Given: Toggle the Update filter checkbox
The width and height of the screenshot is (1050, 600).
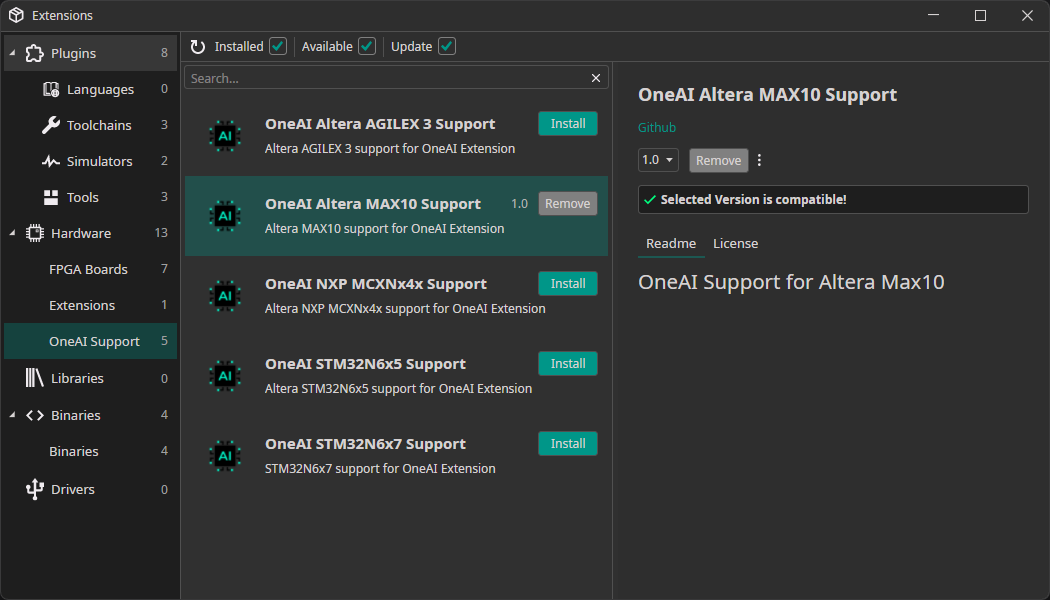Looking at the screenshot, I should pos(447,46).
